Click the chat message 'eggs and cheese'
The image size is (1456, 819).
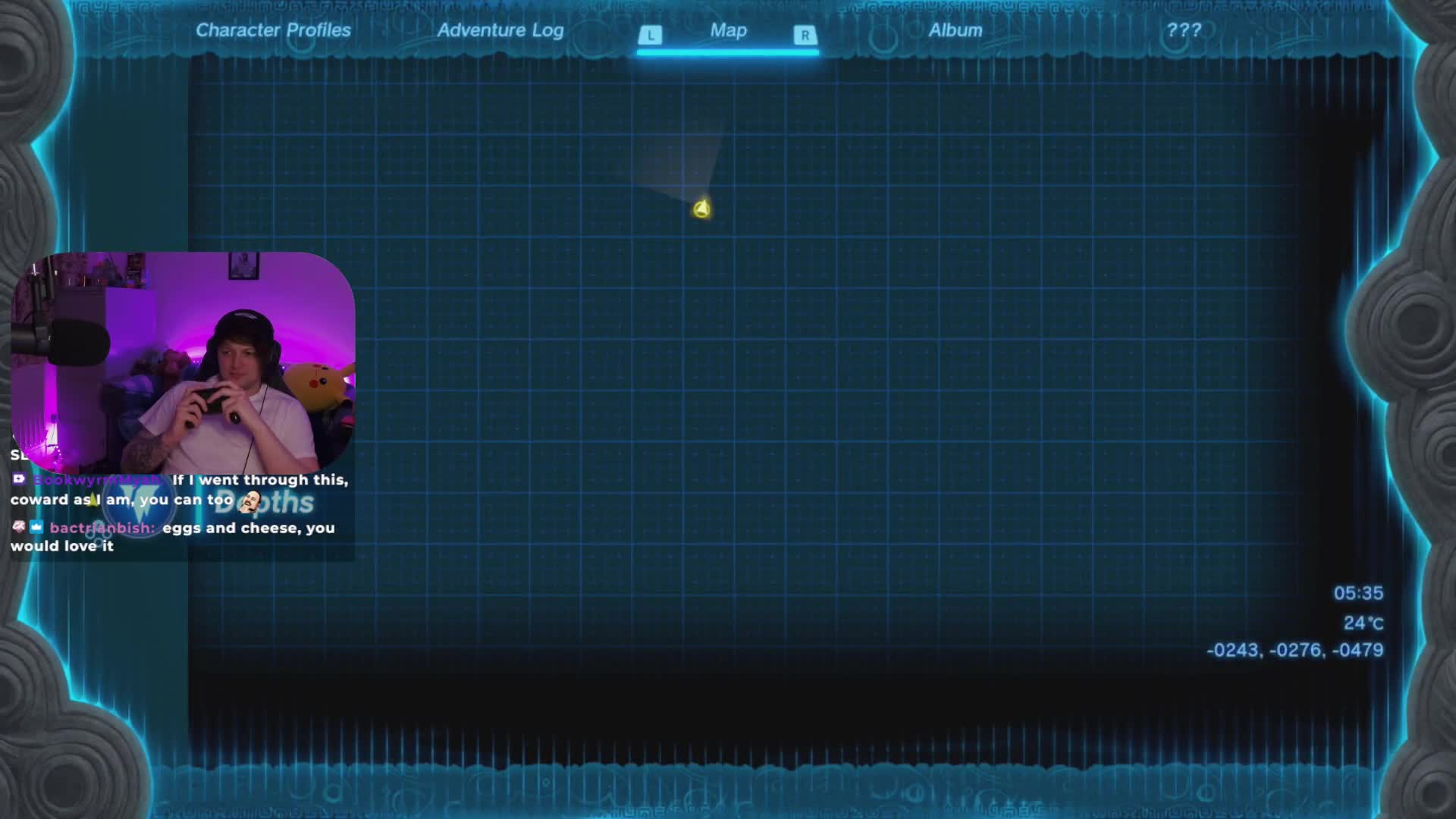[x=173, y=537]
